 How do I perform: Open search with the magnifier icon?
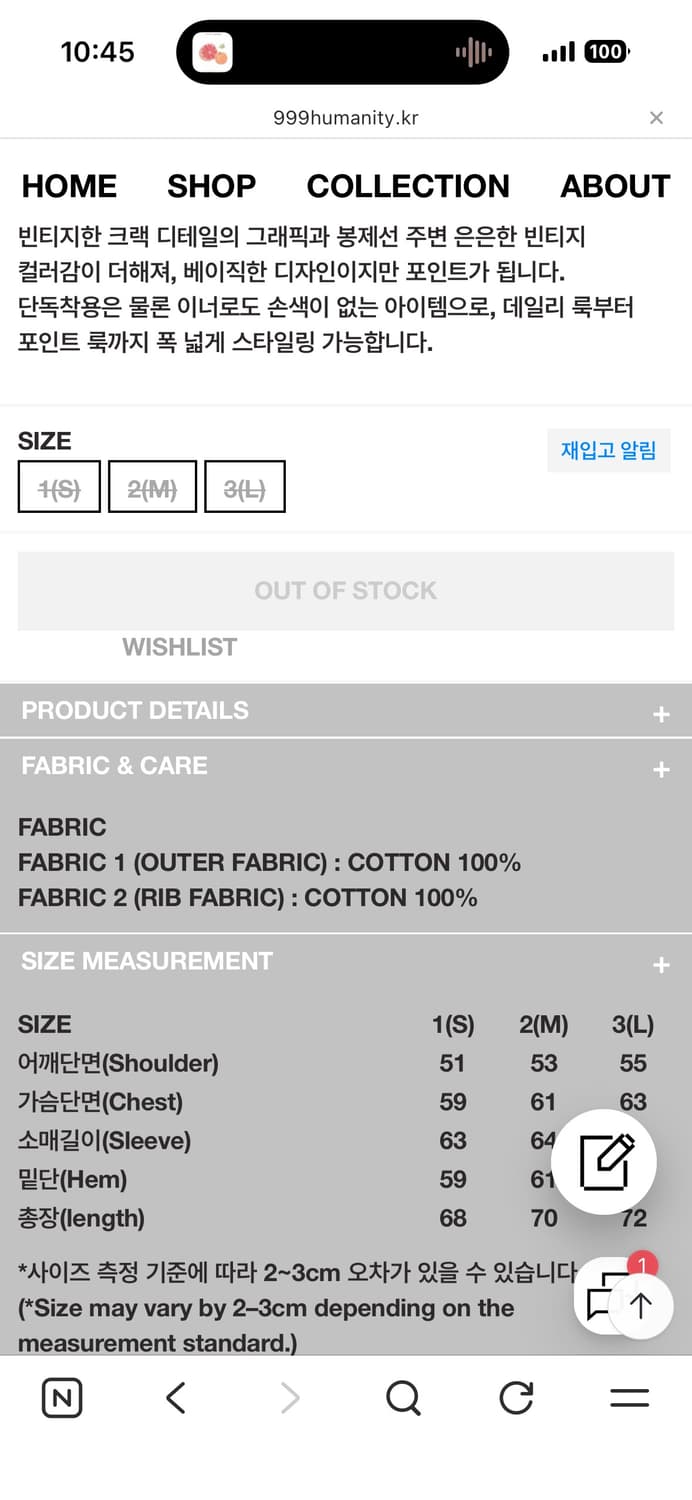pos(403,1398)
